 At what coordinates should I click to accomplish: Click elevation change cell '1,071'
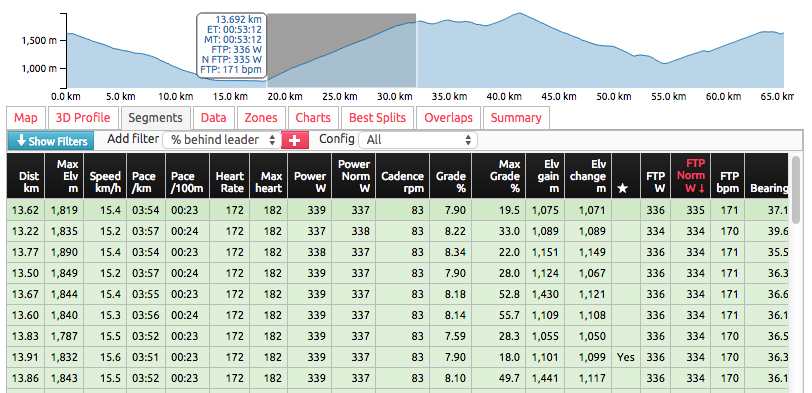588,210
